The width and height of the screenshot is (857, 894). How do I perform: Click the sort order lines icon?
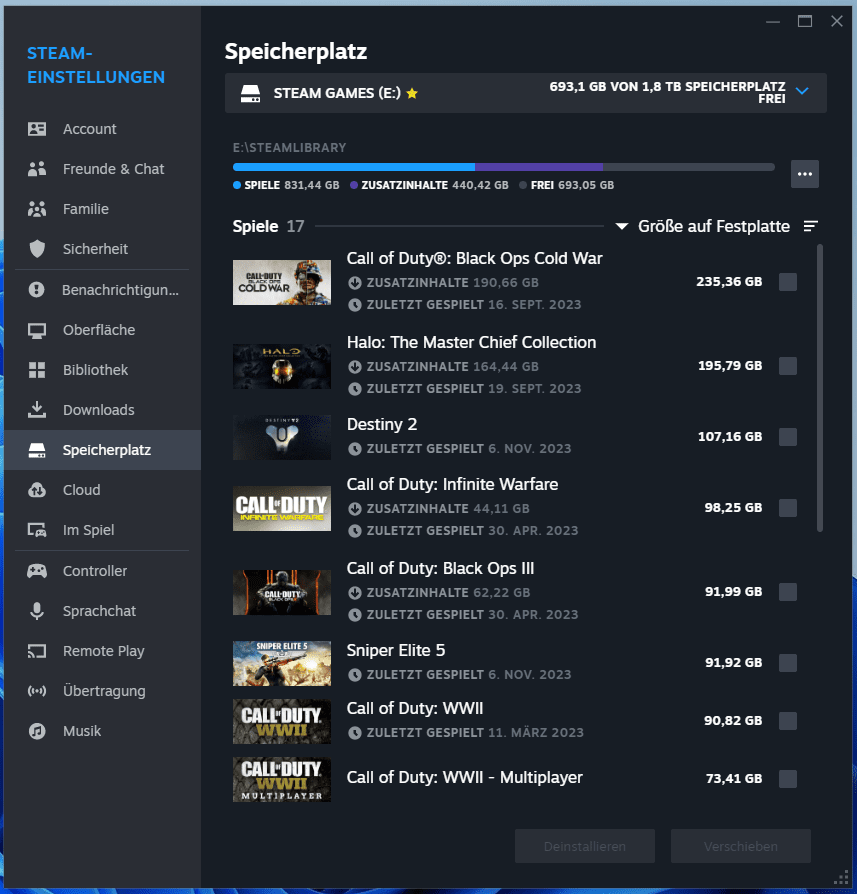point(810,226)
